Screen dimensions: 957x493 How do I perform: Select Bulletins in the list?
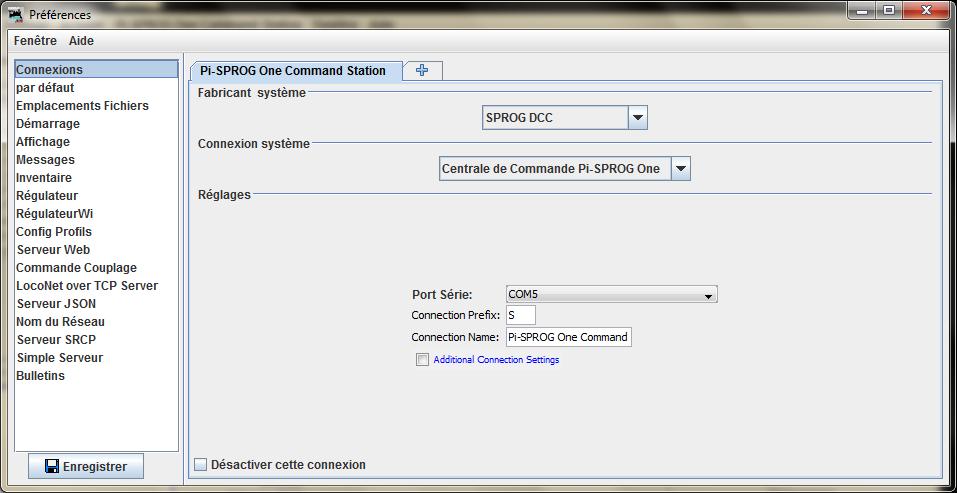pyautogui.click(x=96, y=376)
